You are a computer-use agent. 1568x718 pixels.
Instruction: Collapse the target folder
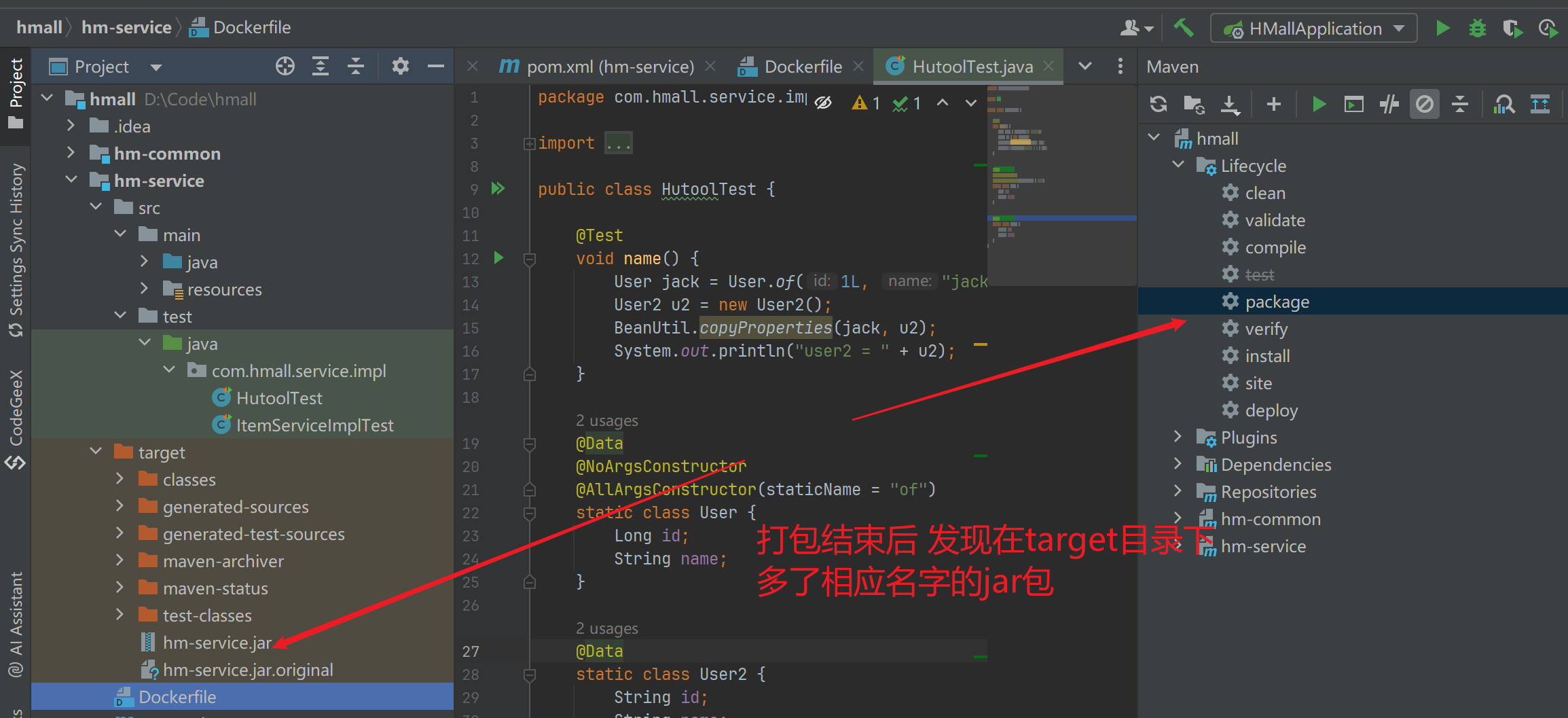coord(96,452)
